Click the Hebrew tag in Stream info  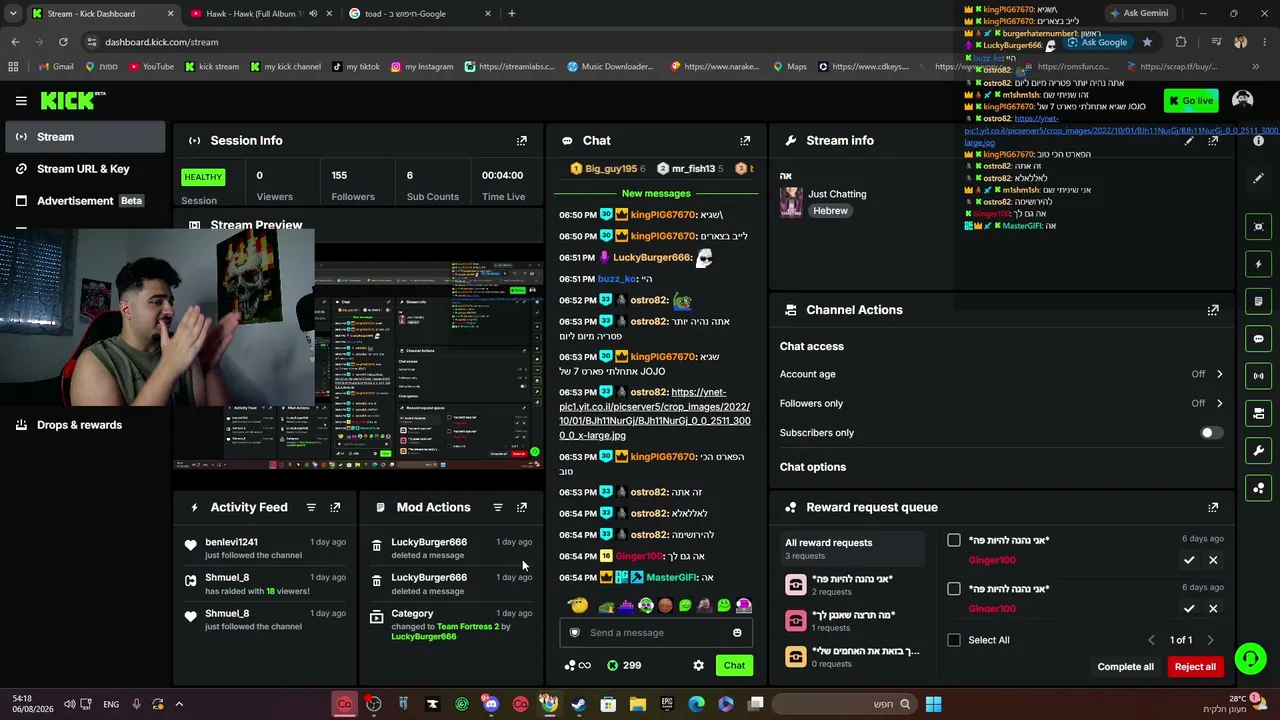click(x=830, y=211)
